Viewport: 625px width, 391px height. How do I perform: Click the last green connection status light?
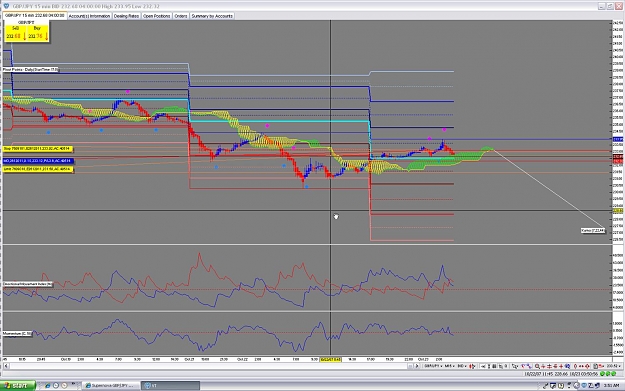coord(613,374)
